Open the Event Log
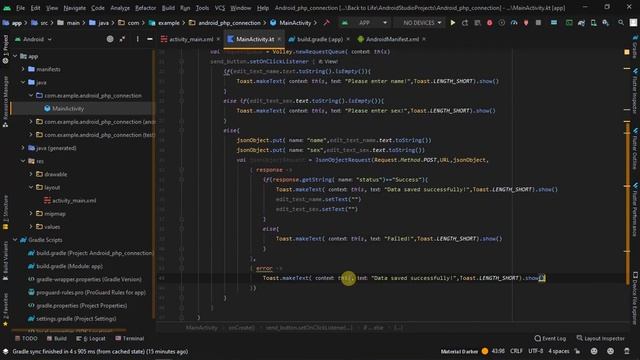The width and height of the screenshot is (640, 360). click(x=550, y=338)
